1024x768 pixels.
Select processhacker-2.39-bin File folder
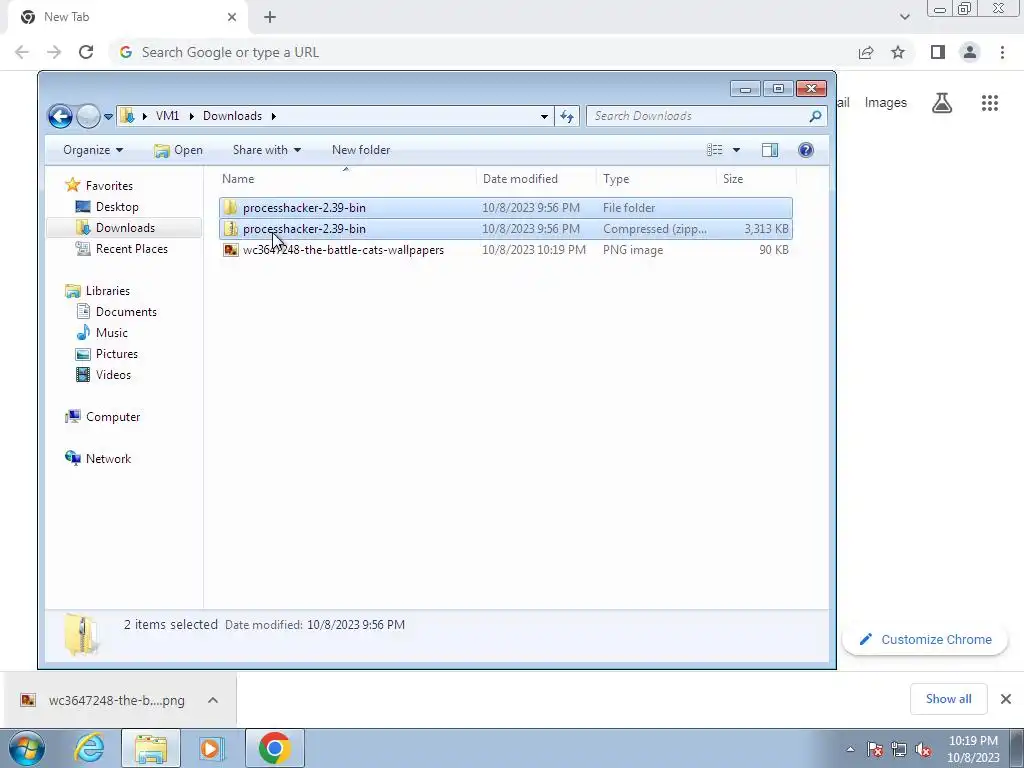point(505,208)
